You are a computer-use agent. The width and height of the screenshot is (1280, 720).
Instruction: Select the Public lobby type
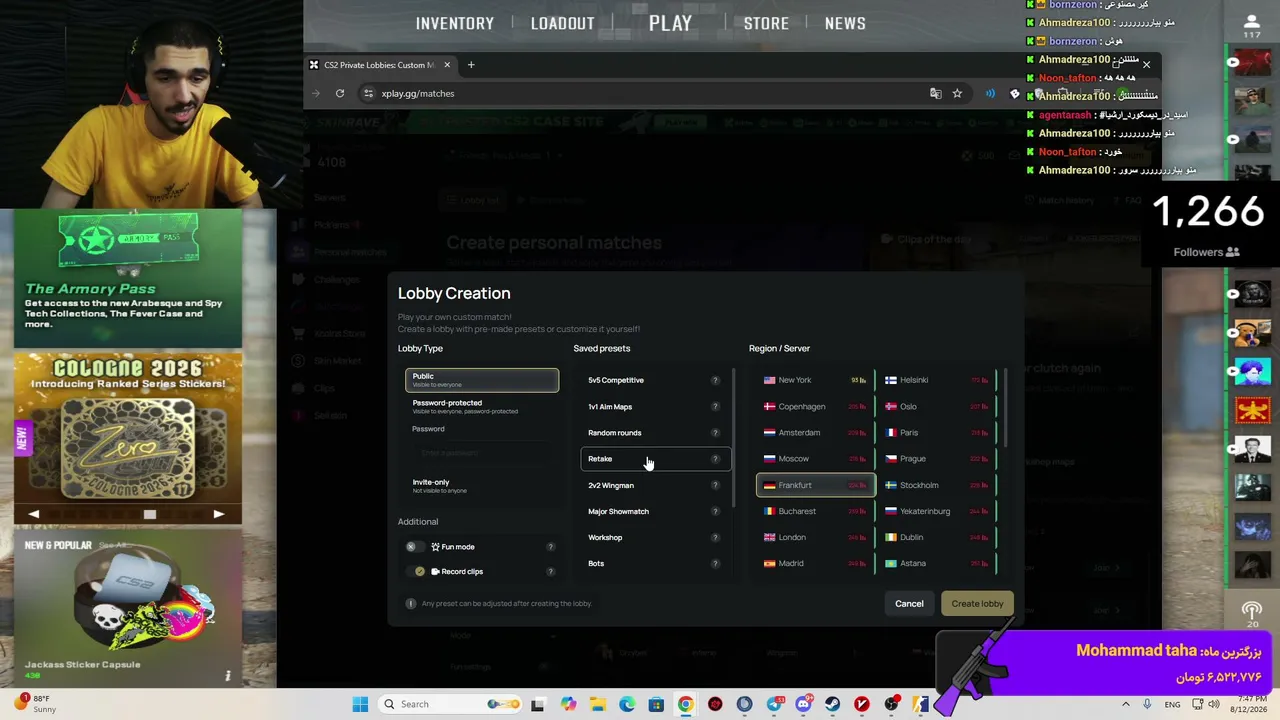tap(482, 380)
